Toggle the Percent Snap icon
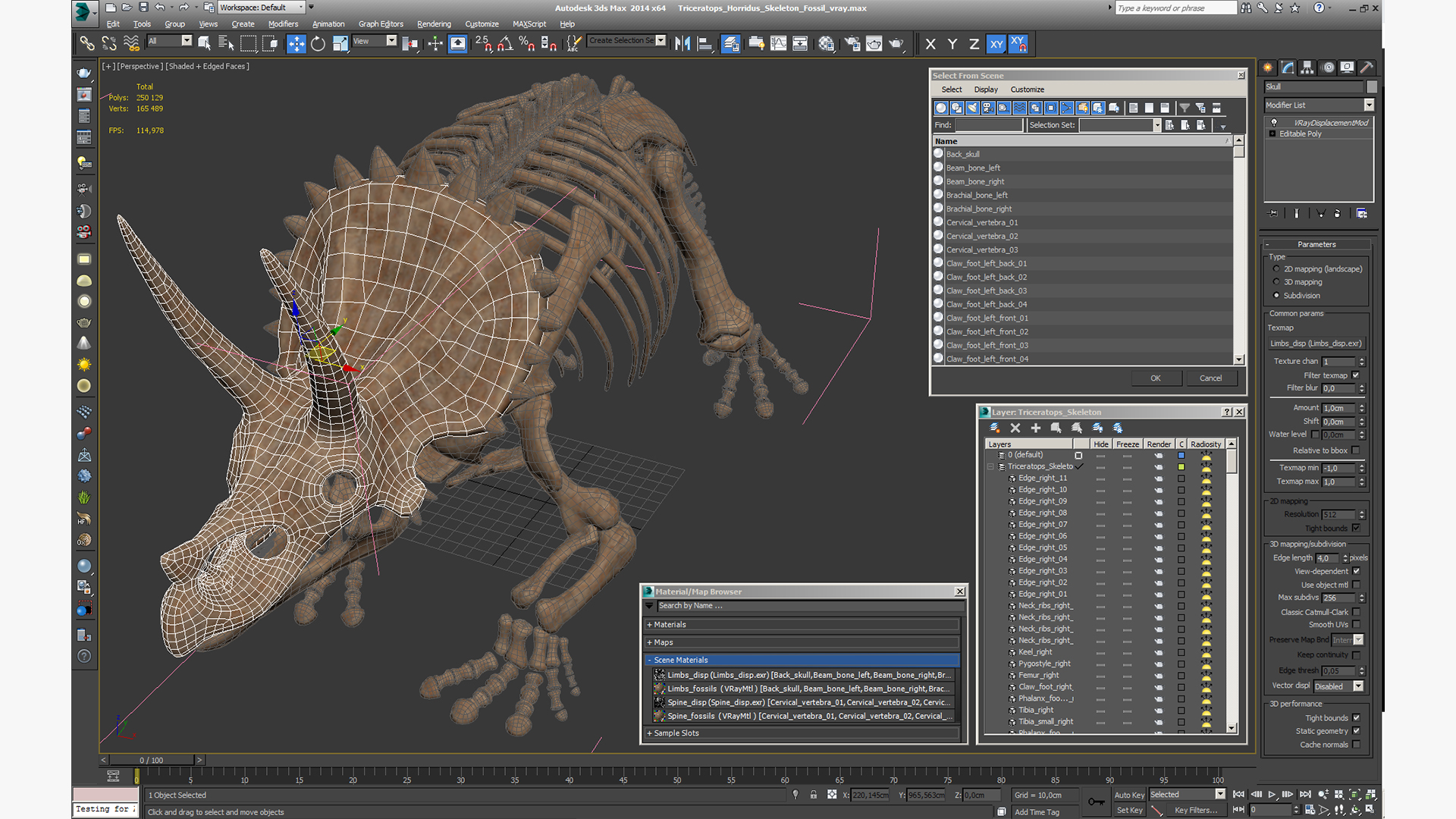 pyautogui.click(x=527, y=43)
